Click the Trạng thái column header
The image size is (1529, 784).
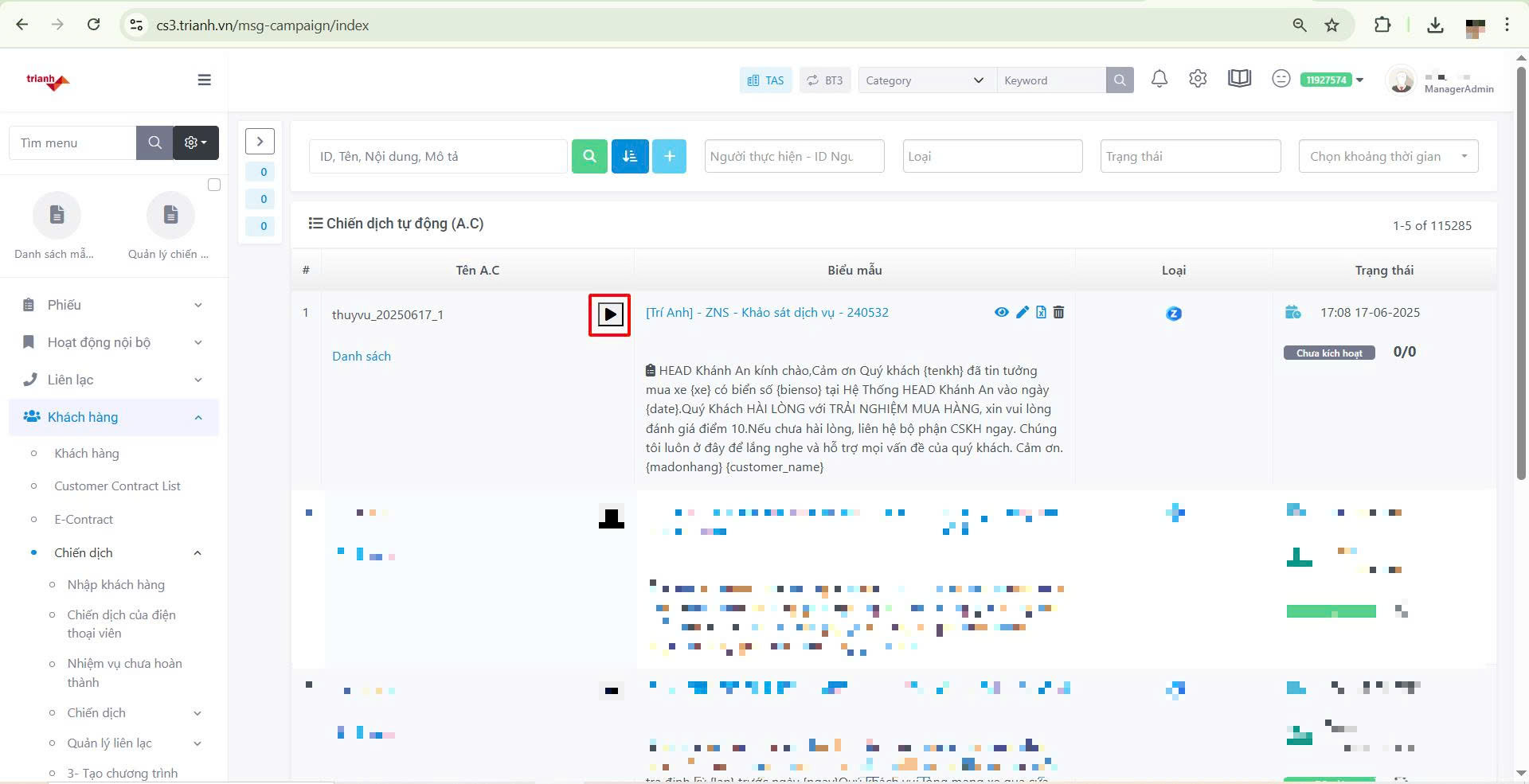coord(1384,270)
